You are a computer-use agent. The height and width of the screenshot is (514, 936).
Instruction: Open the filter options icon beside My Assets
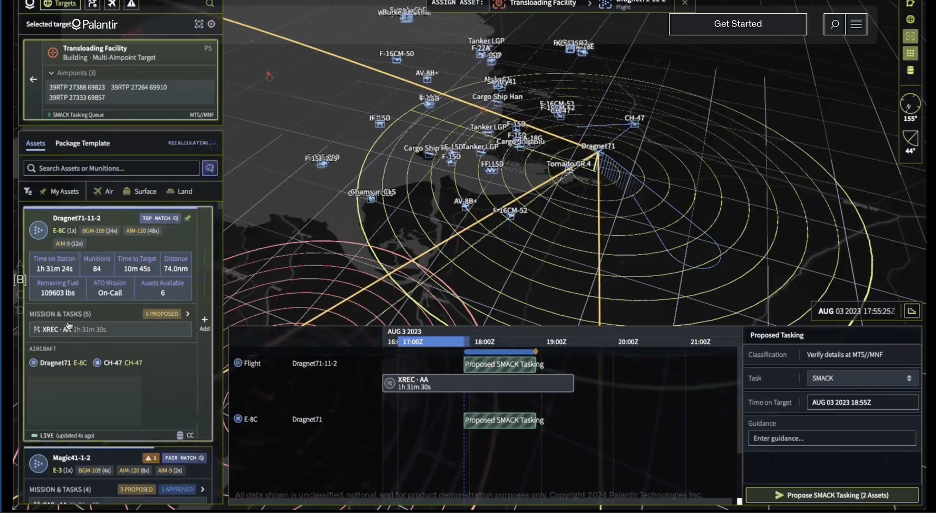point(28,192)
